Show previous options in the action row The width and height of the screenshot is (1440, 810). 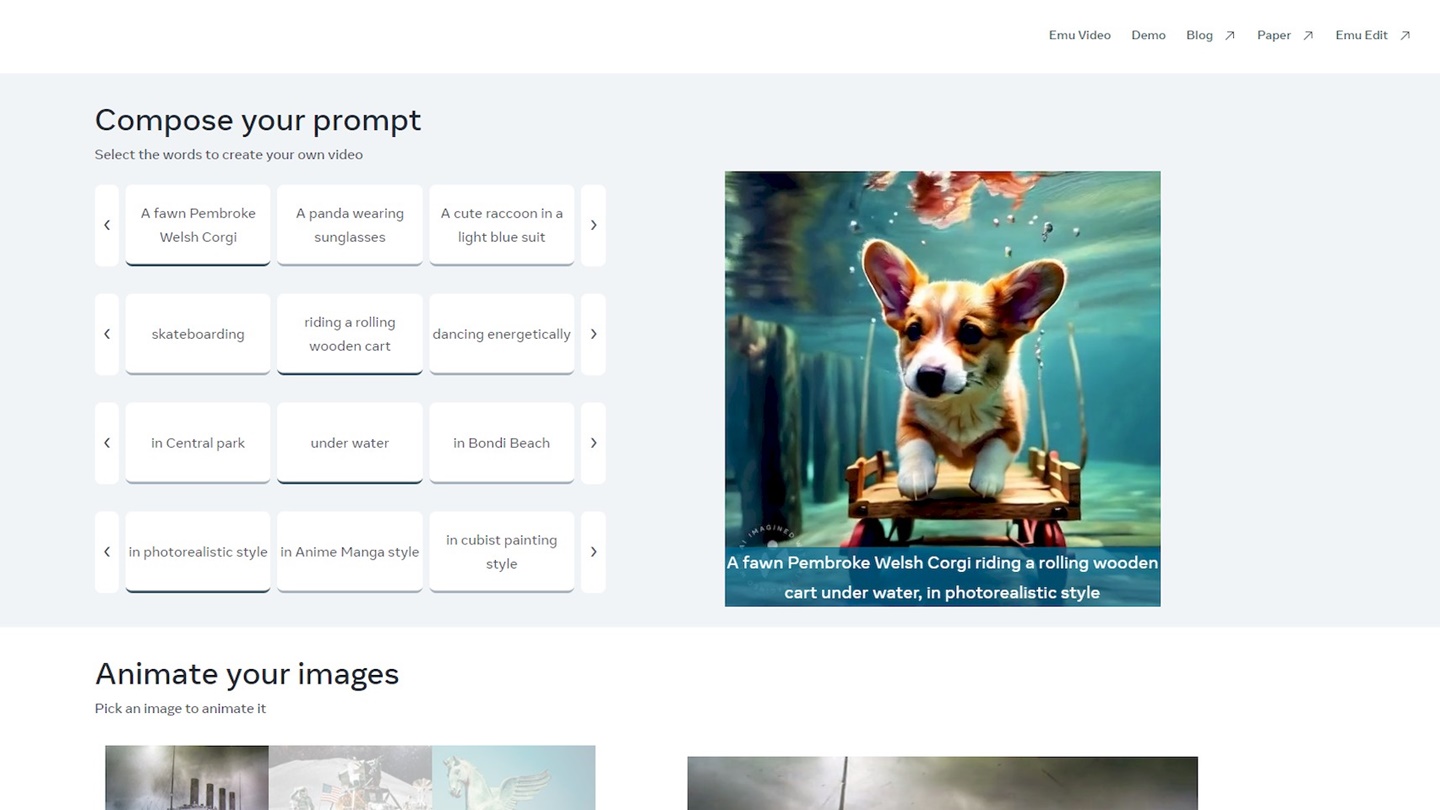107,334
